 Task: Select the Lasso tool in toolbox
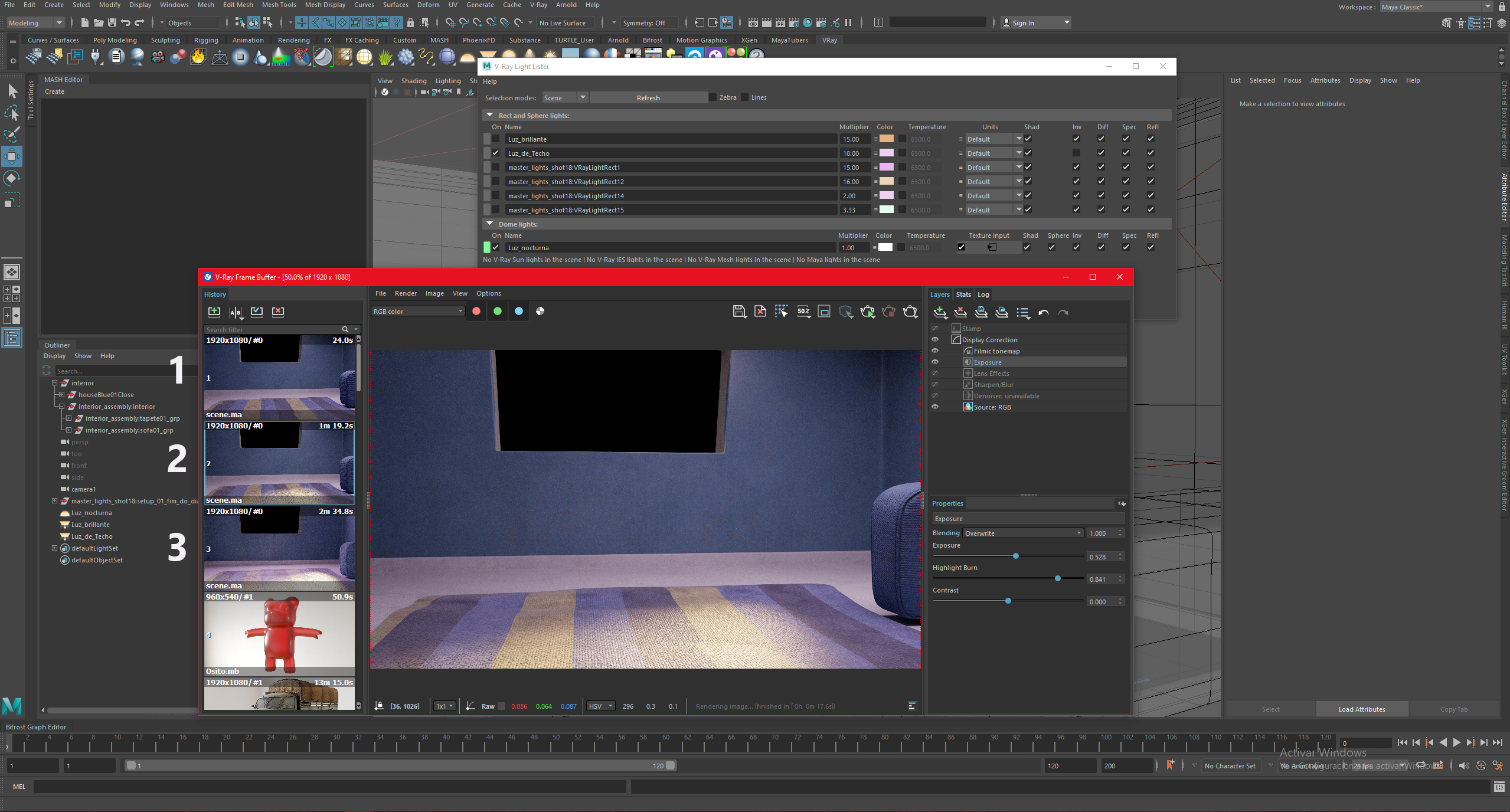point(12,113)
